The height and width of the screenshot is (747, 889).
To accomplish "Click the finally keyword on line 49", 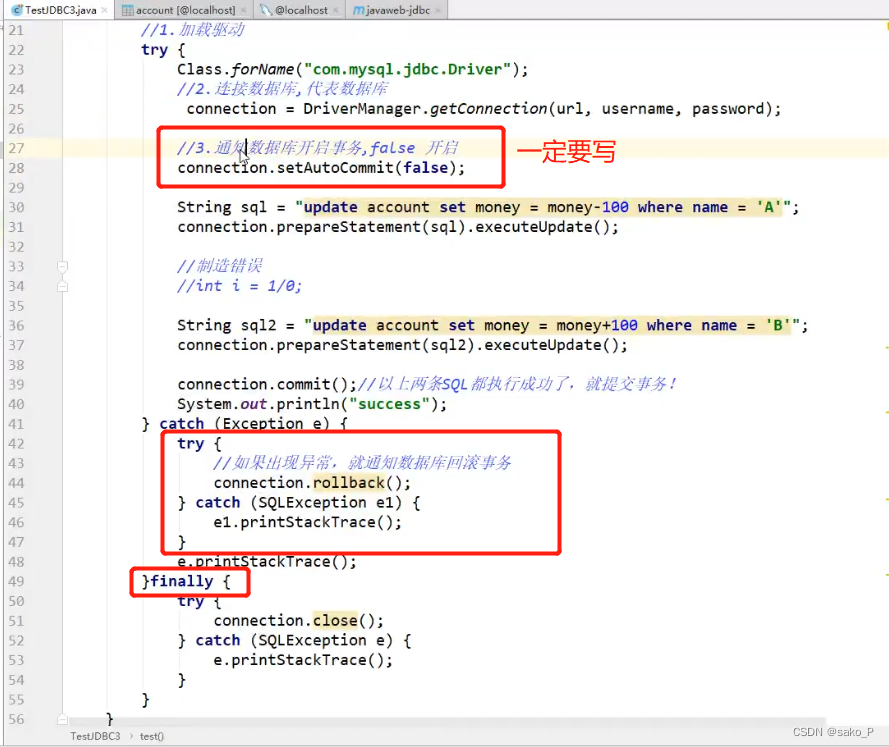I will (x=182, y=582).
